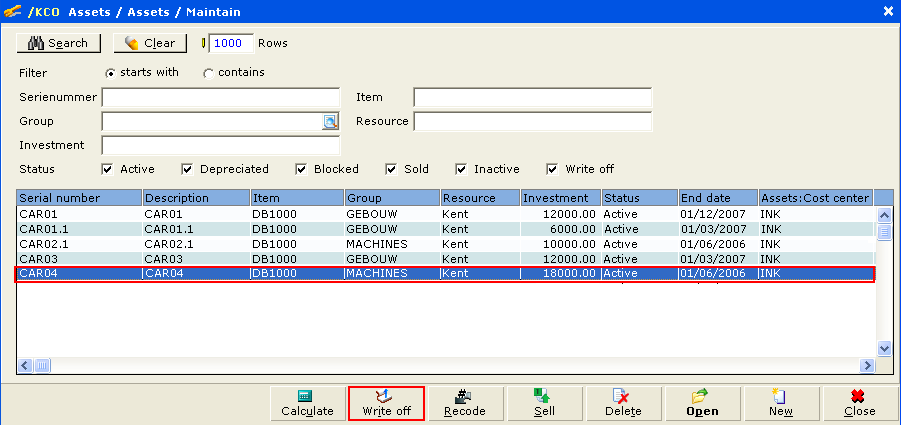Click the Delete button
The height and width of the screenshot is (425, 901).
(623, 403)
